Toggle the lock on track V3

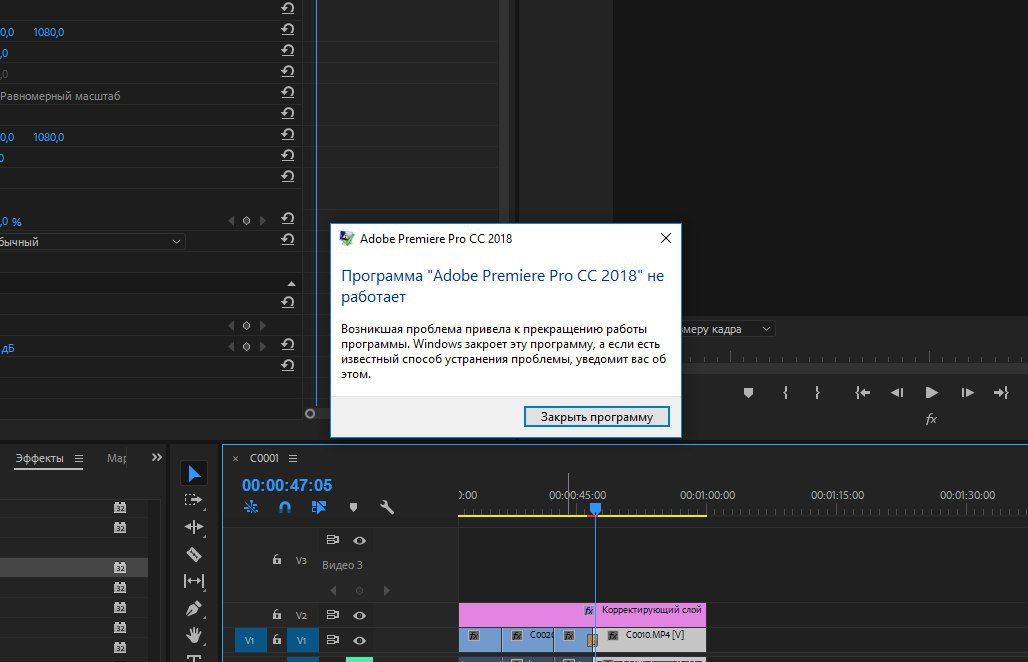coord(277,559)
